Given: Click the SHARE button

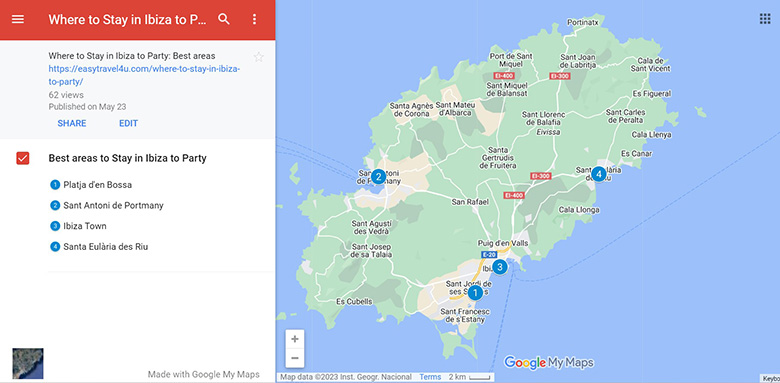Looking at the screenshot, I should (72, 123).
